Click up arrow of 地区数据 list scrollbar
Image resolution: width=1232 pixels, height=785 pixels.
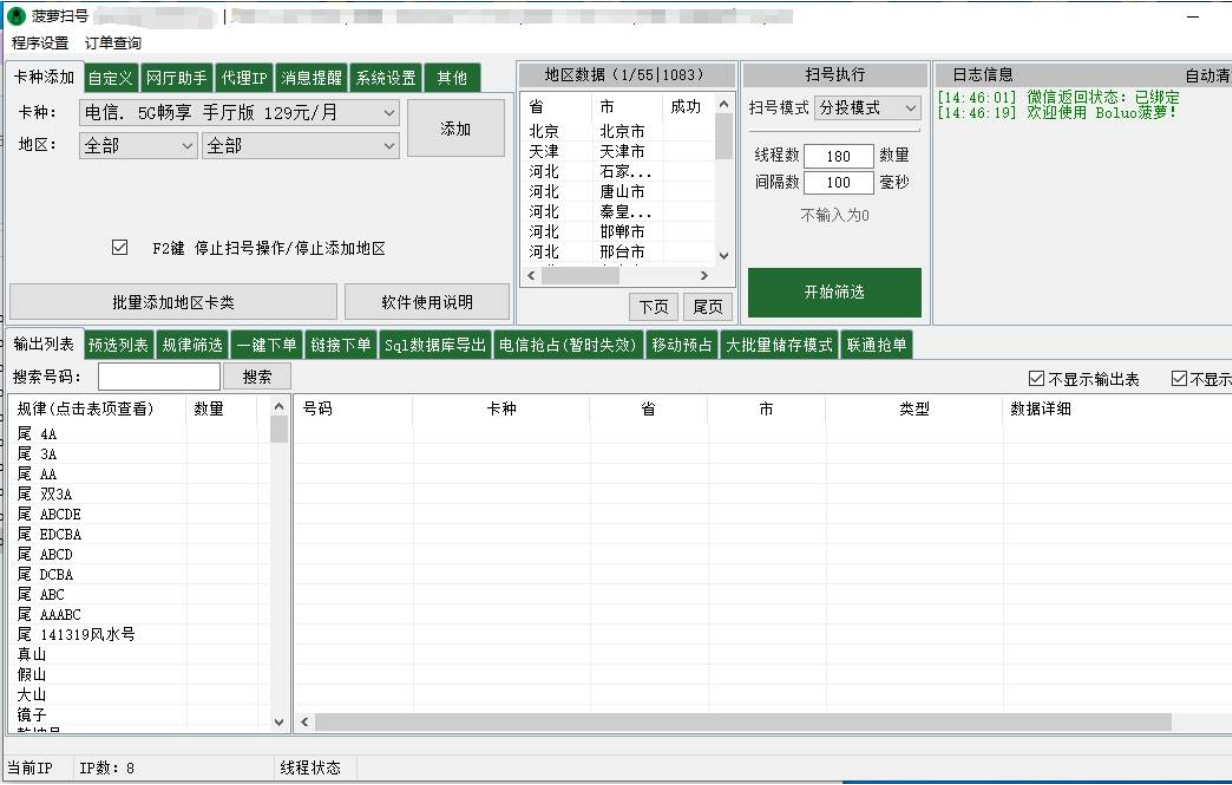tap(724, 105)
